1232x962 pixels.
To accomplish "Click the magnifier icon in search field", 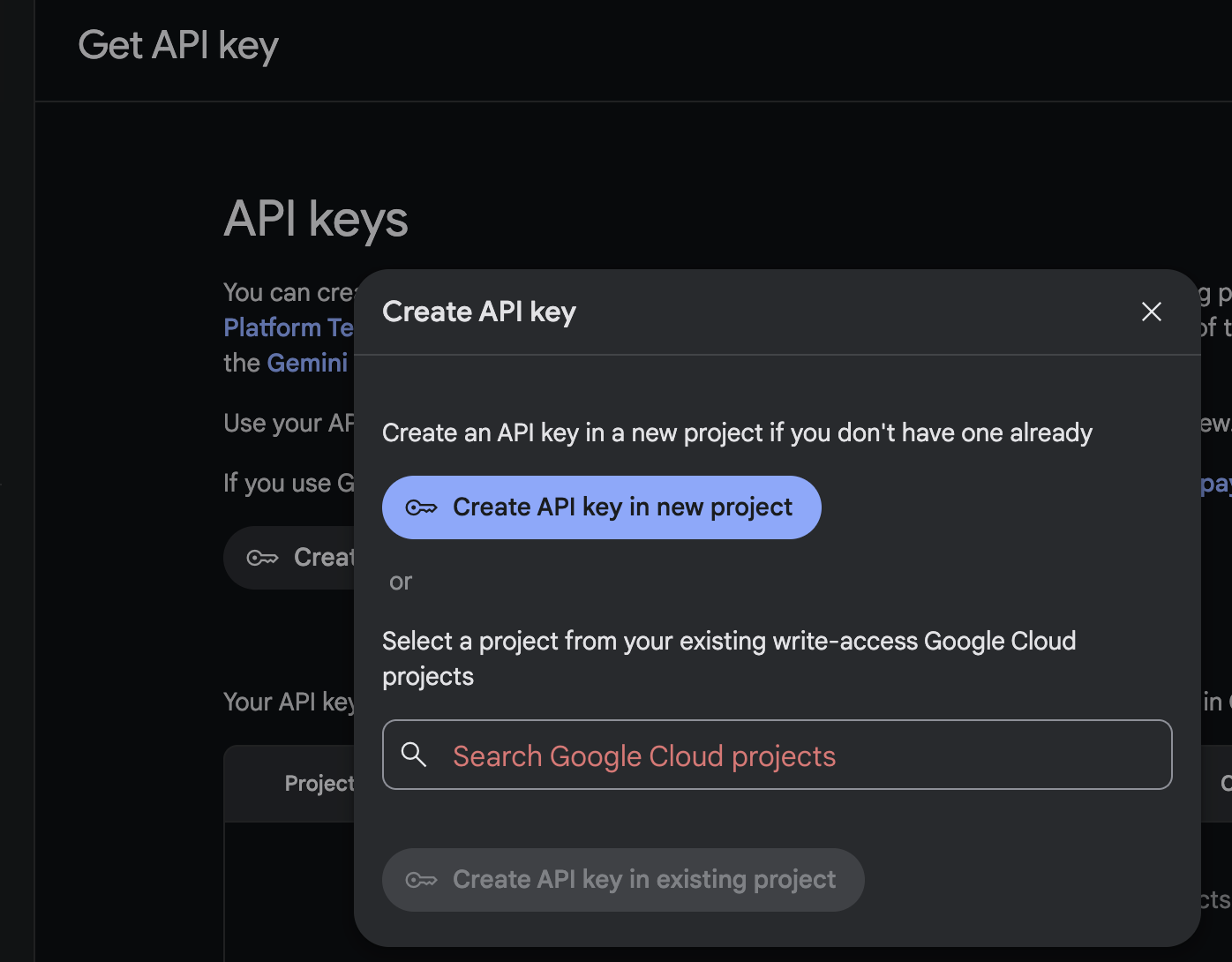I will tap(414, 755).
